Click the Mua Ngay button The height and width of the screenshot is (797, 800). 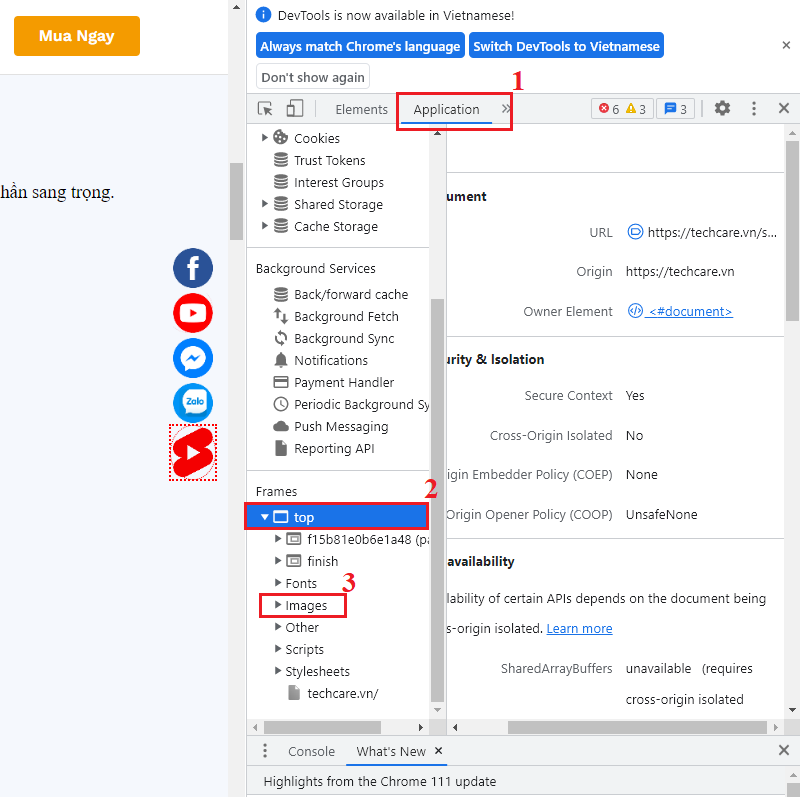pyautogui.click(x=77, y=36)
